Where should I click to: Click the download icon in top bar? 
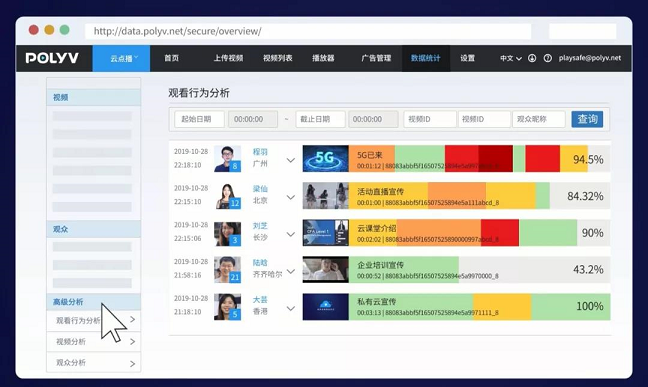pyautogui.click(x=532, y=58)
